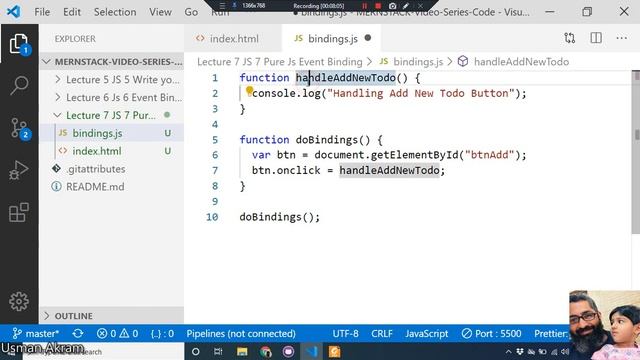Image resolution: width=640 pixels, height=360 pixels.
Task: Open errors and warnings count in status bar
Action: click(x=118, y=333)
